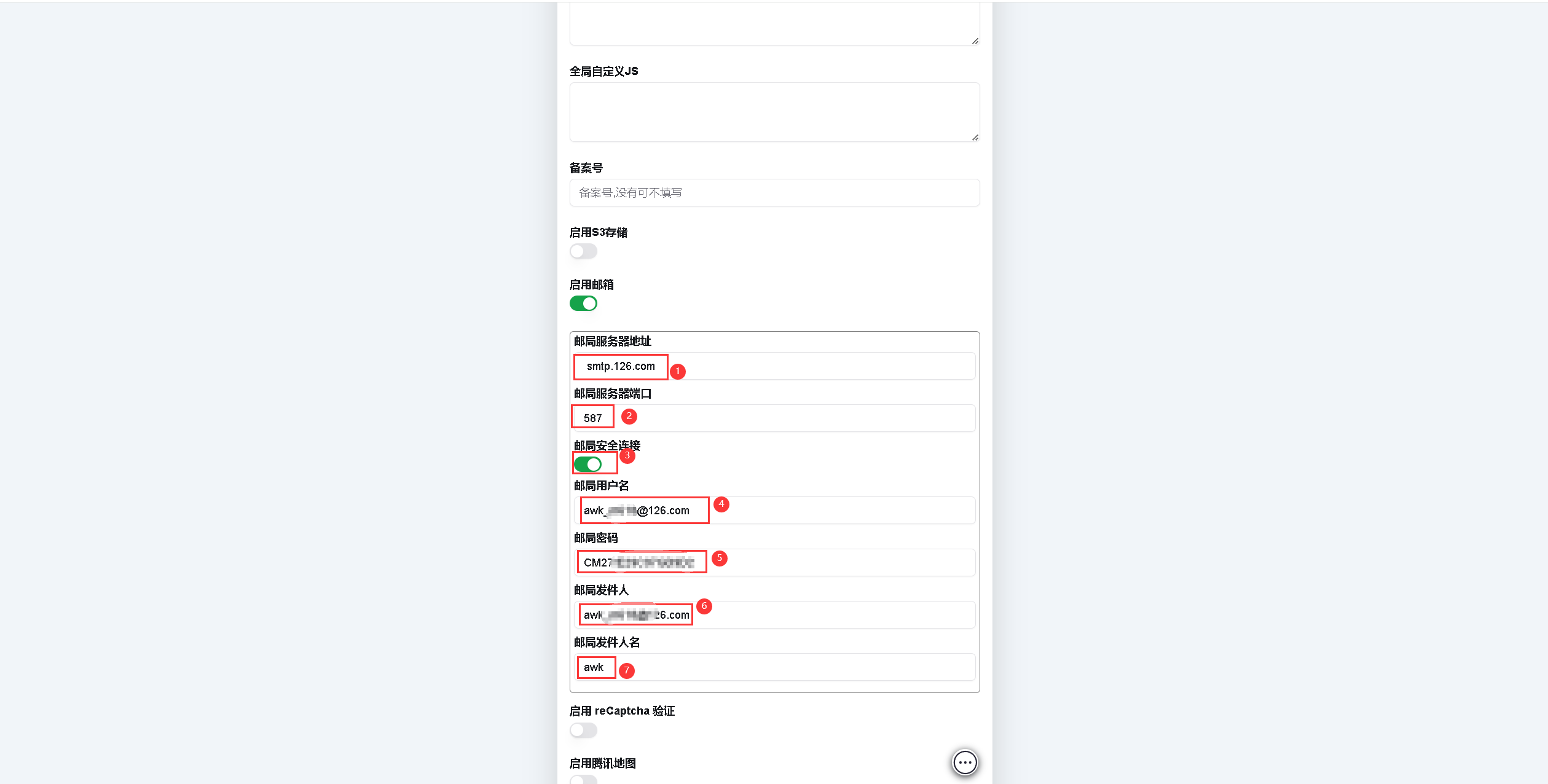Enable the 启用S3存储 storage toggle

583,251
